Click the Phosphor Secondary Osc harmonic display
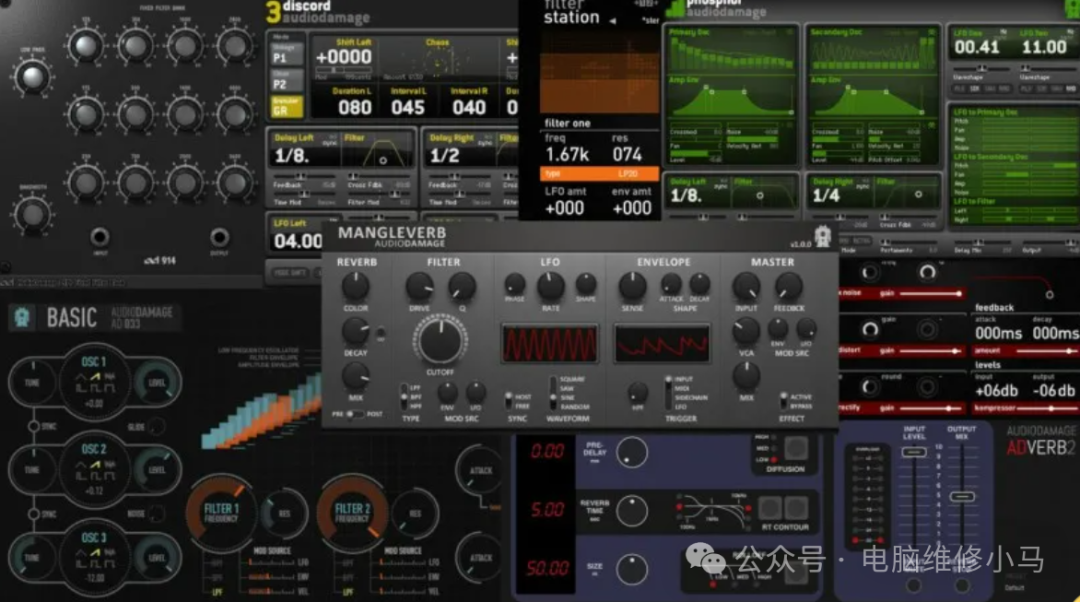The image size is (1080, 602). [x=872, y=54]
